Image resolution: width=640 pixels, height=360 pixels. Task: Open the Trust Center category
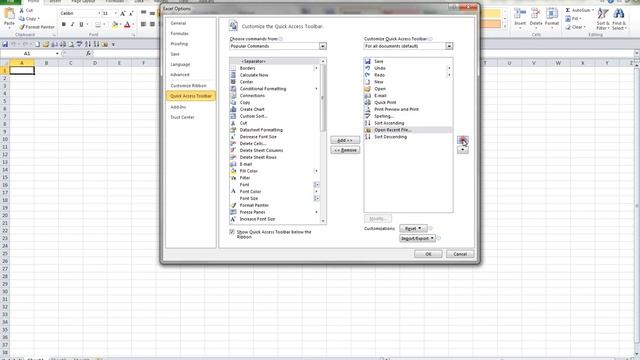tap(182, 117)
